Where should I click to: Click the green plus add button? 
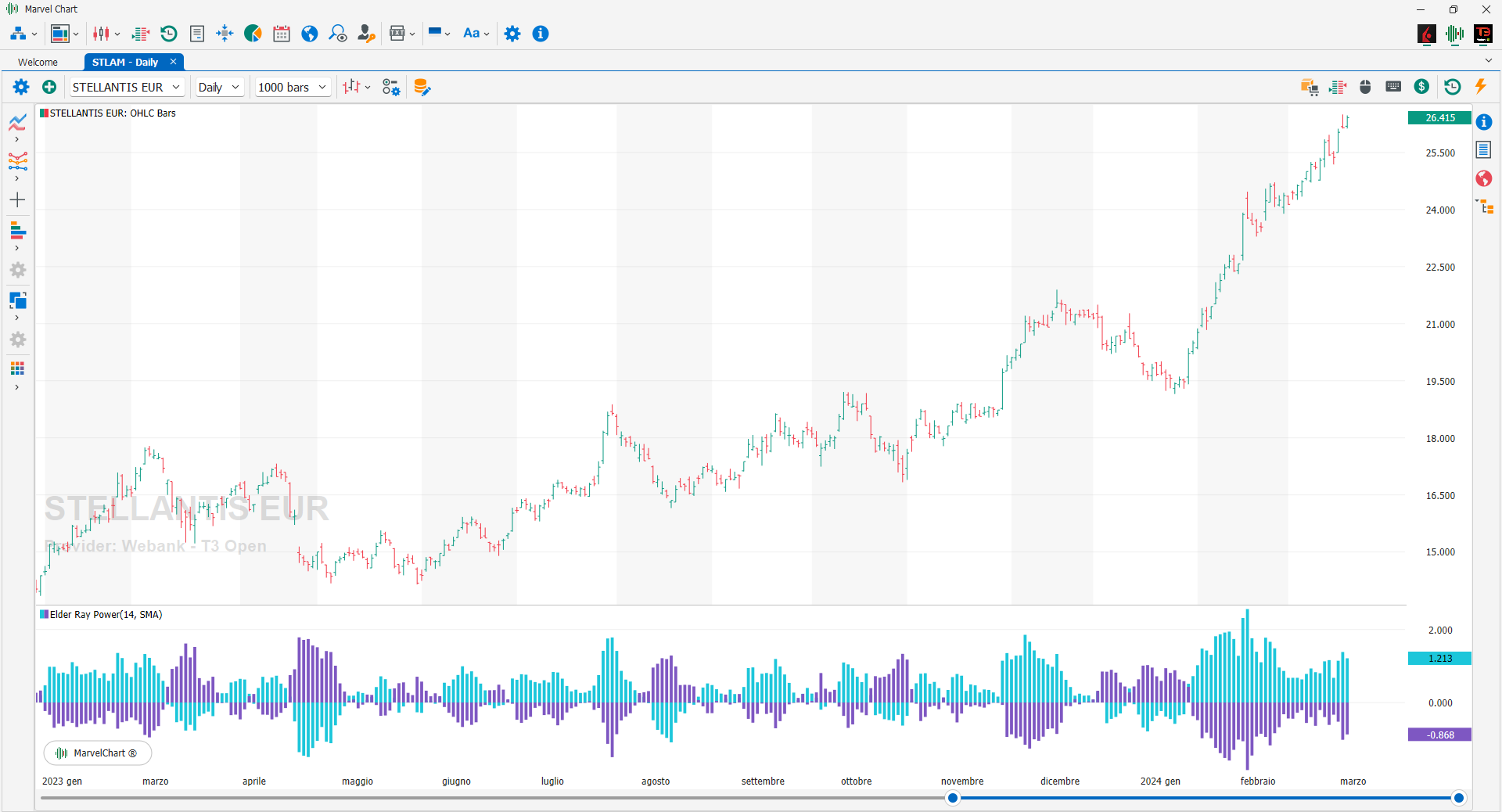click(x=49, y=87)
